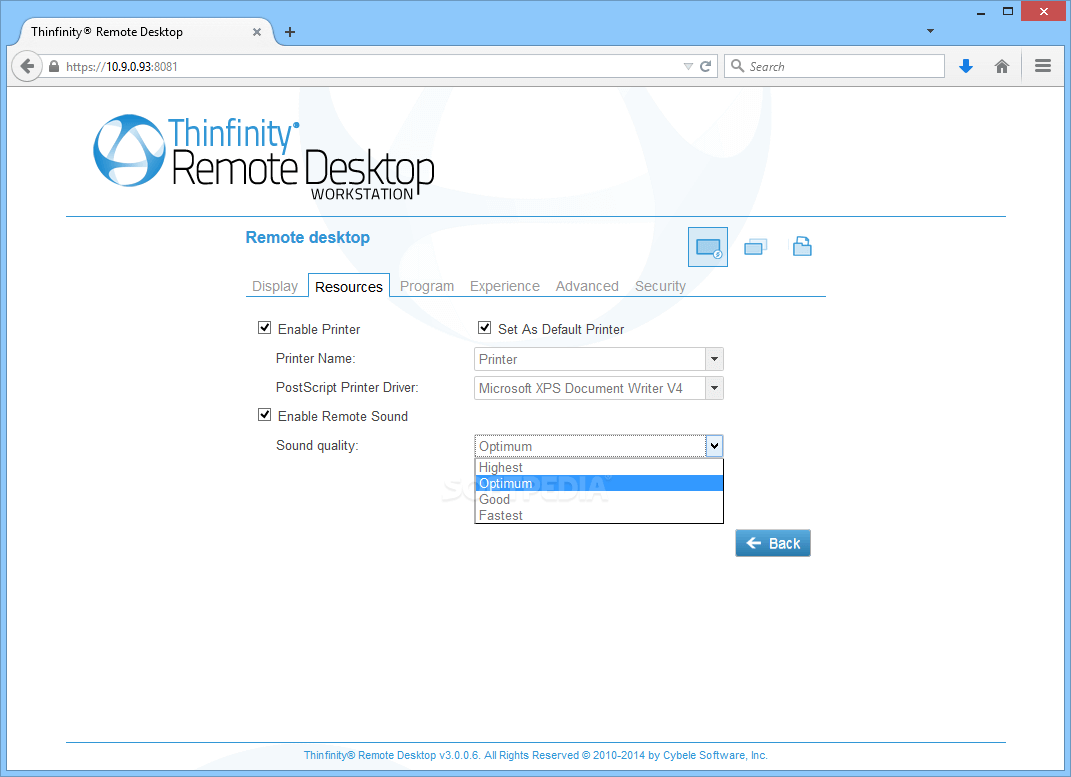Switch to the Experience tab
1071x777 pixels.
pyautogui.click(x=505, y=286)
